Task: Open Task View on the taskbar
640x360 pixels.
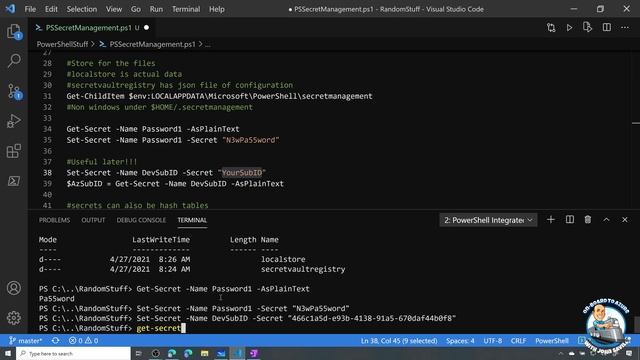Action: pyautogui.click(x=138, y=353)
